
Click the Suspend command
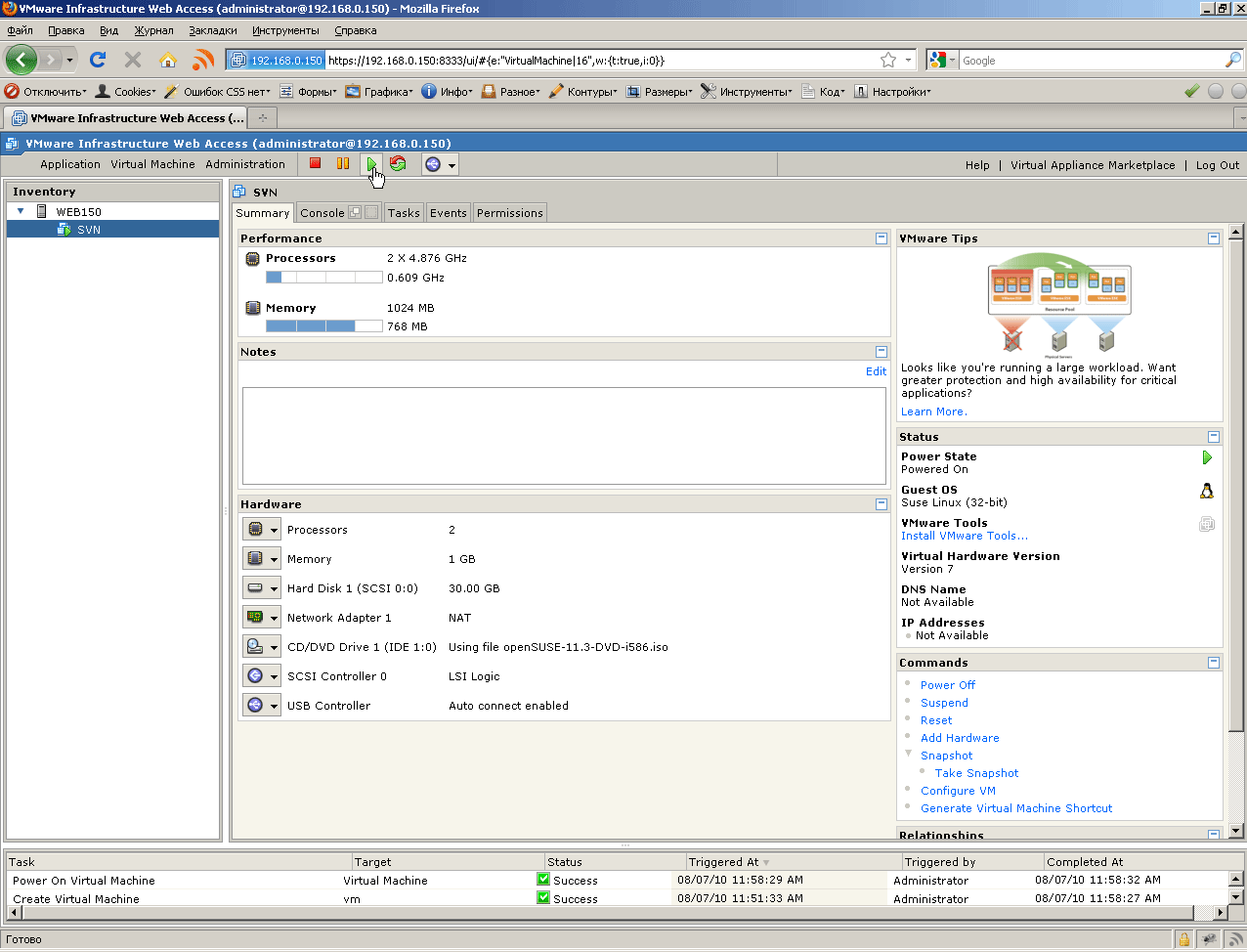point(944,703)
